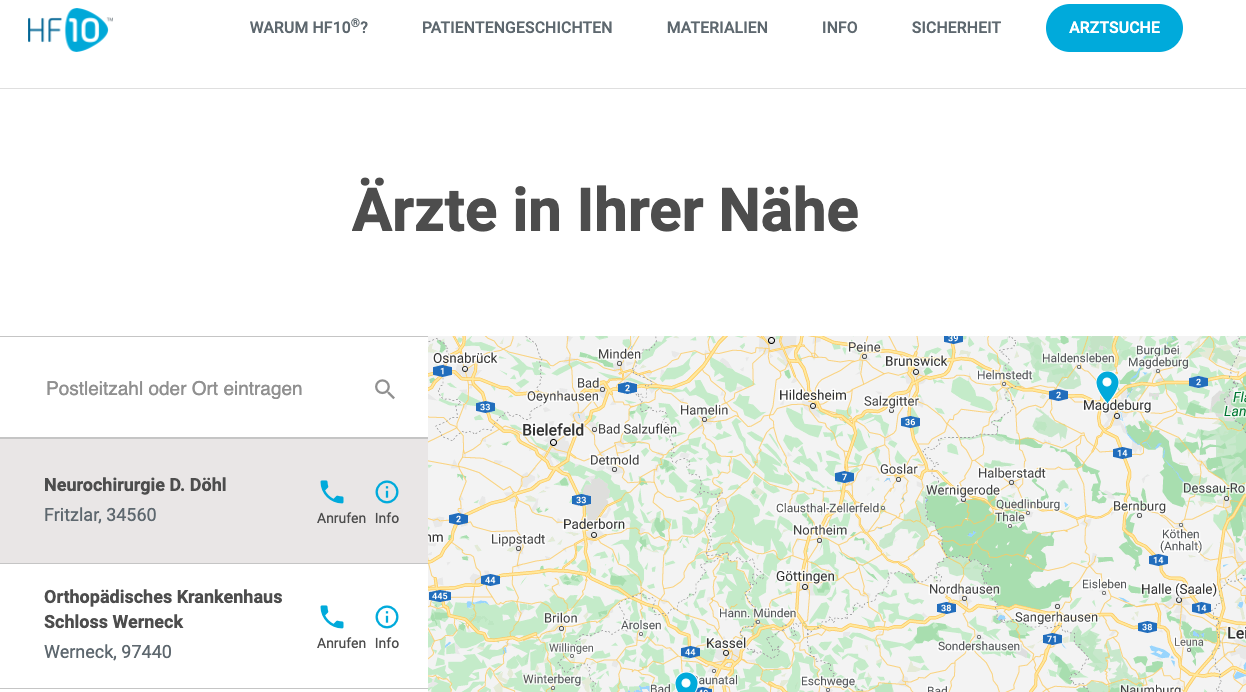Call Orthopädisches Krankenhaus Schloss Werneck
Image resolution: width=1246 pixels, height=692 pixels.
(x=332, y=617)
